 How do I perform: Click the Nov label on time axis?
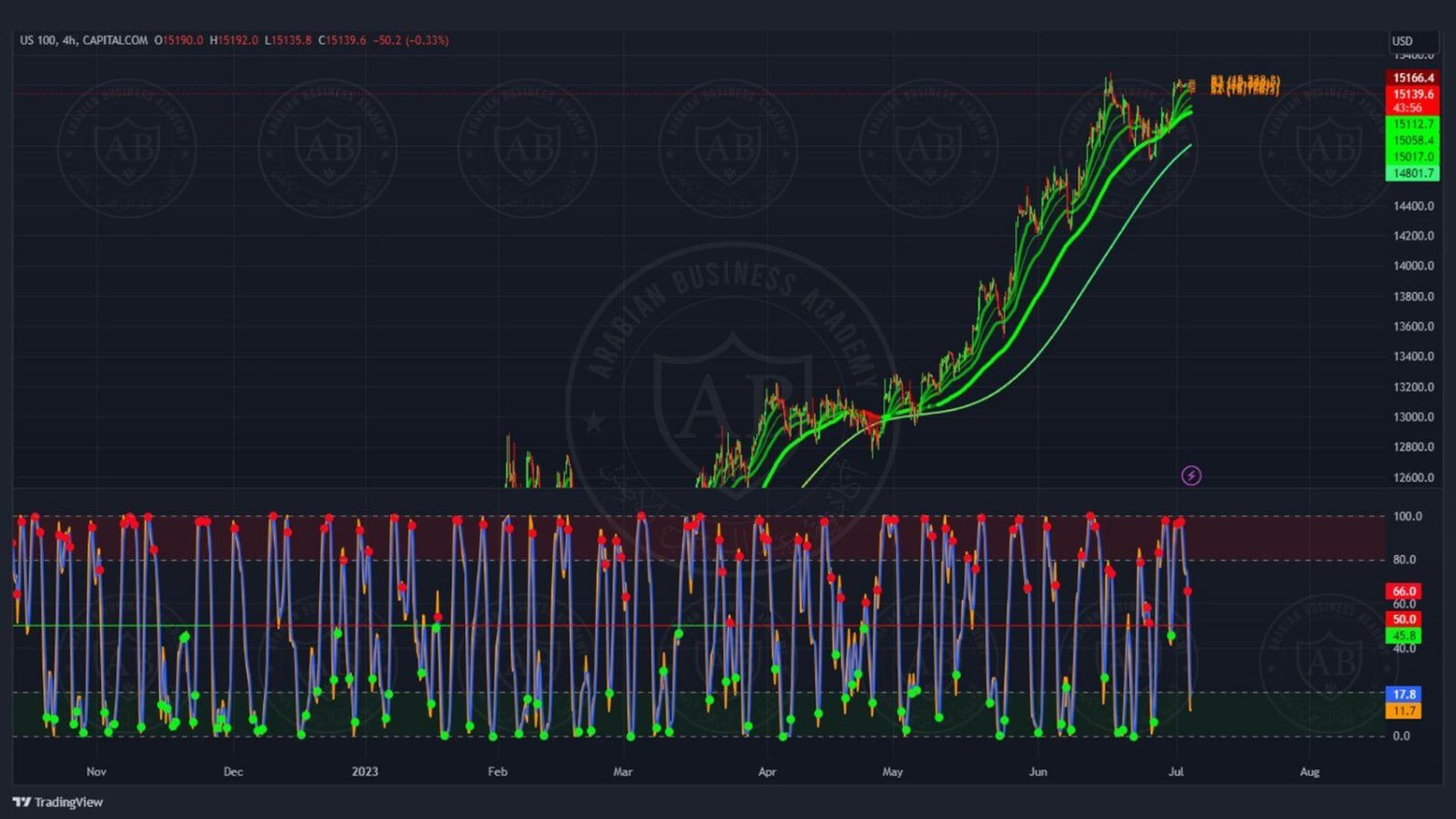point(96,771)
